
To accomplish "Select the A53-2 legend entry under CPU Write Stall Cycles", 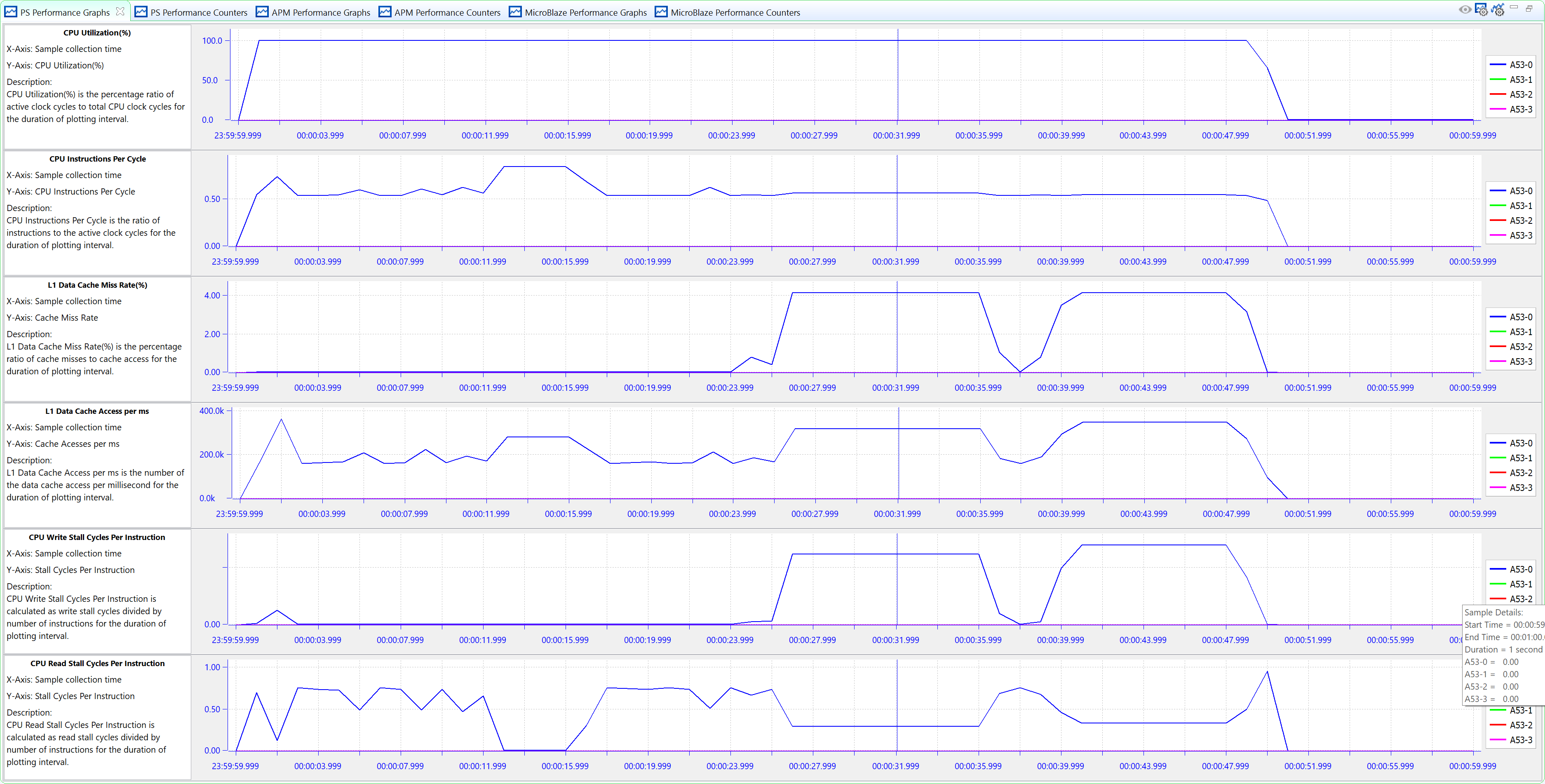I will (1519, 599).
